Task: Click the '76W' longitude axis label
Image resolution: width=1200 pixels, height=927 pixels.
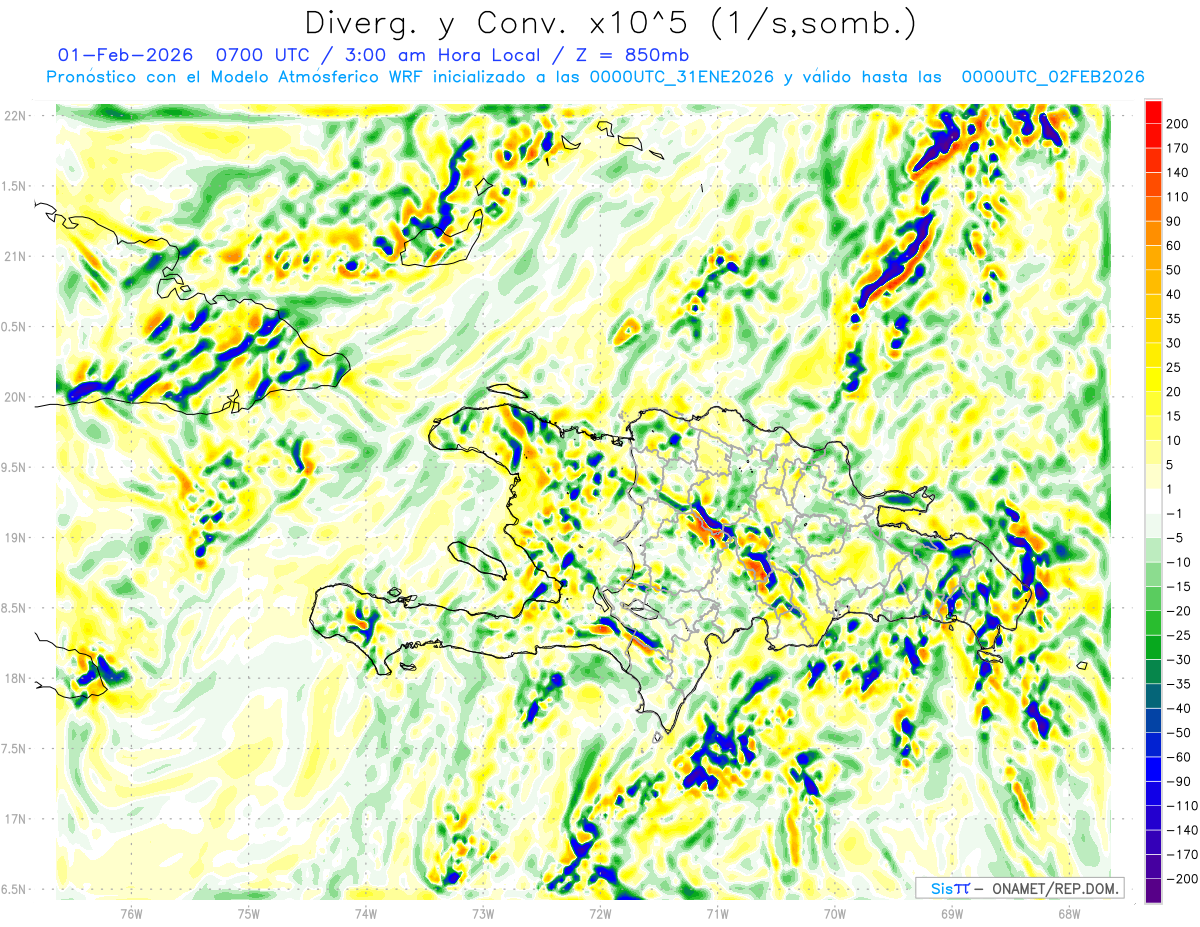Action: 131,914
